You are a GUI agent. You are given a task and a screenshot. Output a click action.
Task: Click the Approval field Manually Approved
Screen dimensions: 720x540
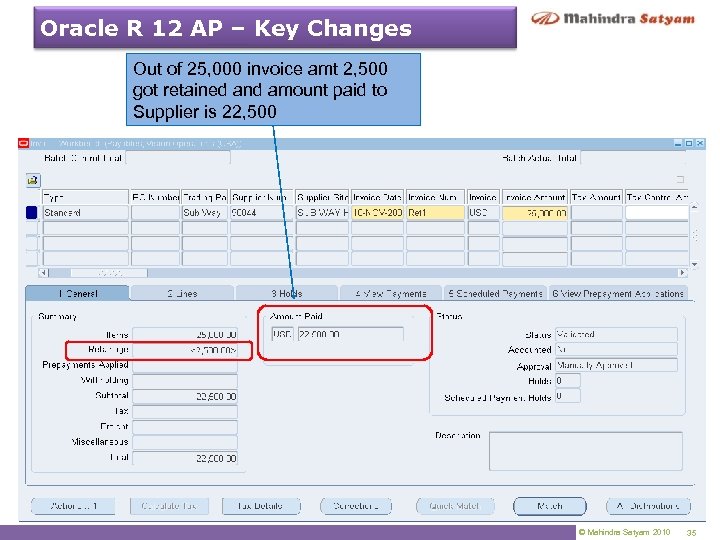click(x=616, y=365)
